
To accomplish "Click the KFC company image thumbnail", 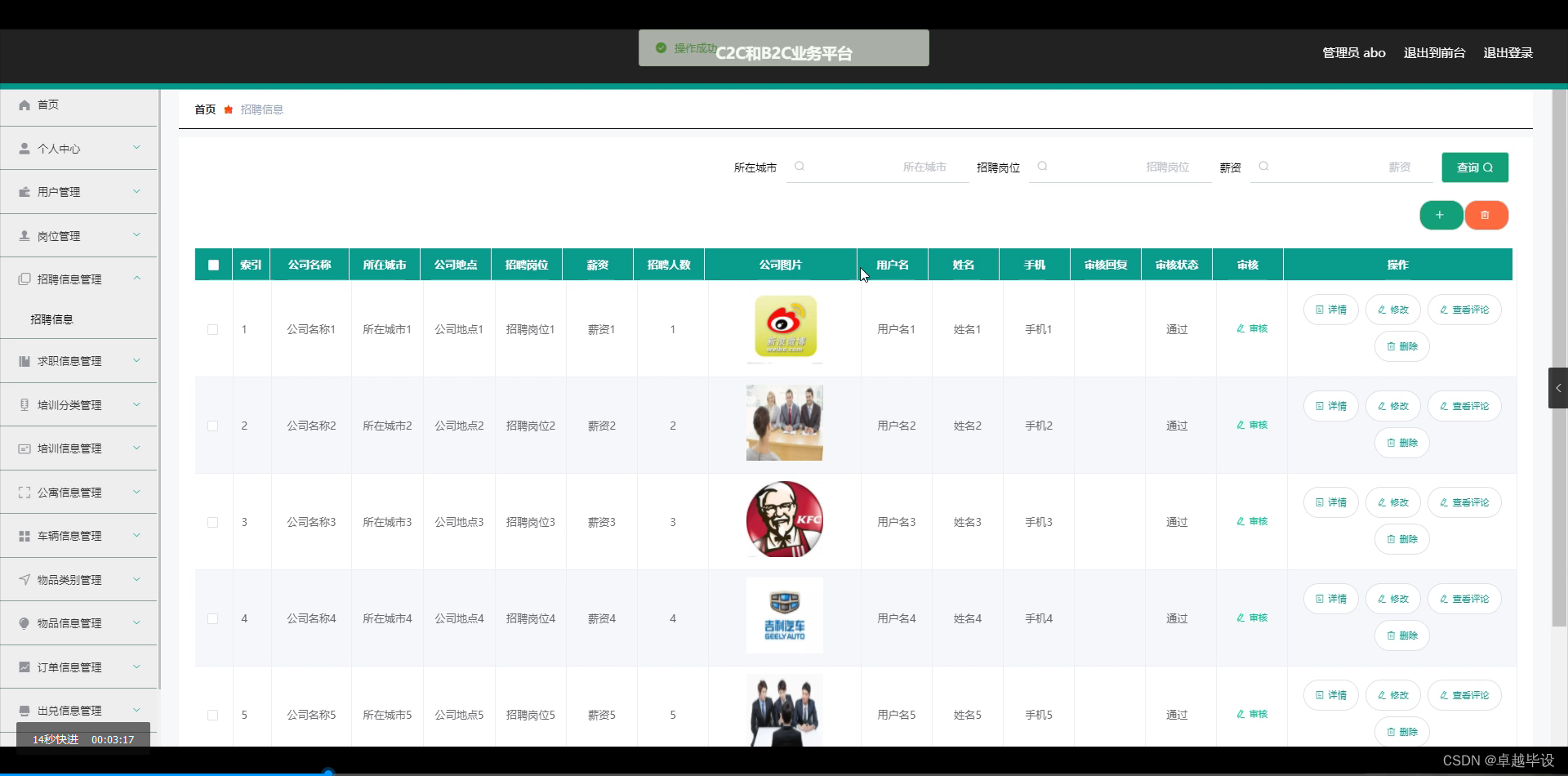I will [x=783, y=520].
